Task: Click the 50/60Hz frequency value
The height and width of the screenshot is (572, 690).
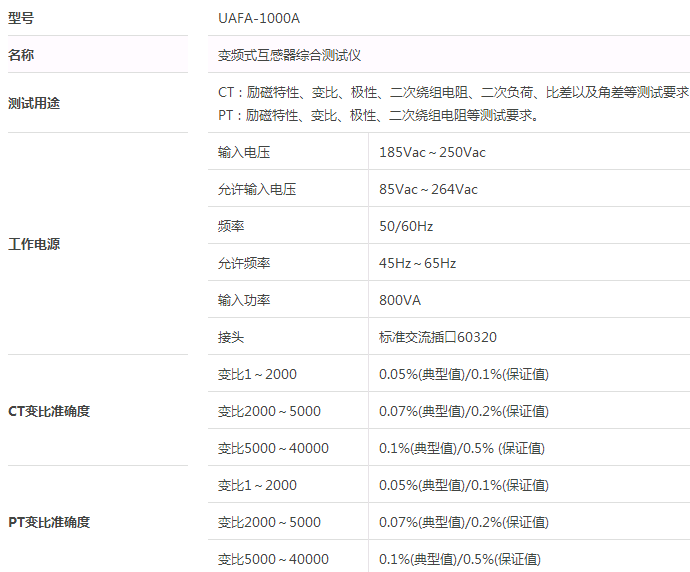Action: tap(406, 226)
